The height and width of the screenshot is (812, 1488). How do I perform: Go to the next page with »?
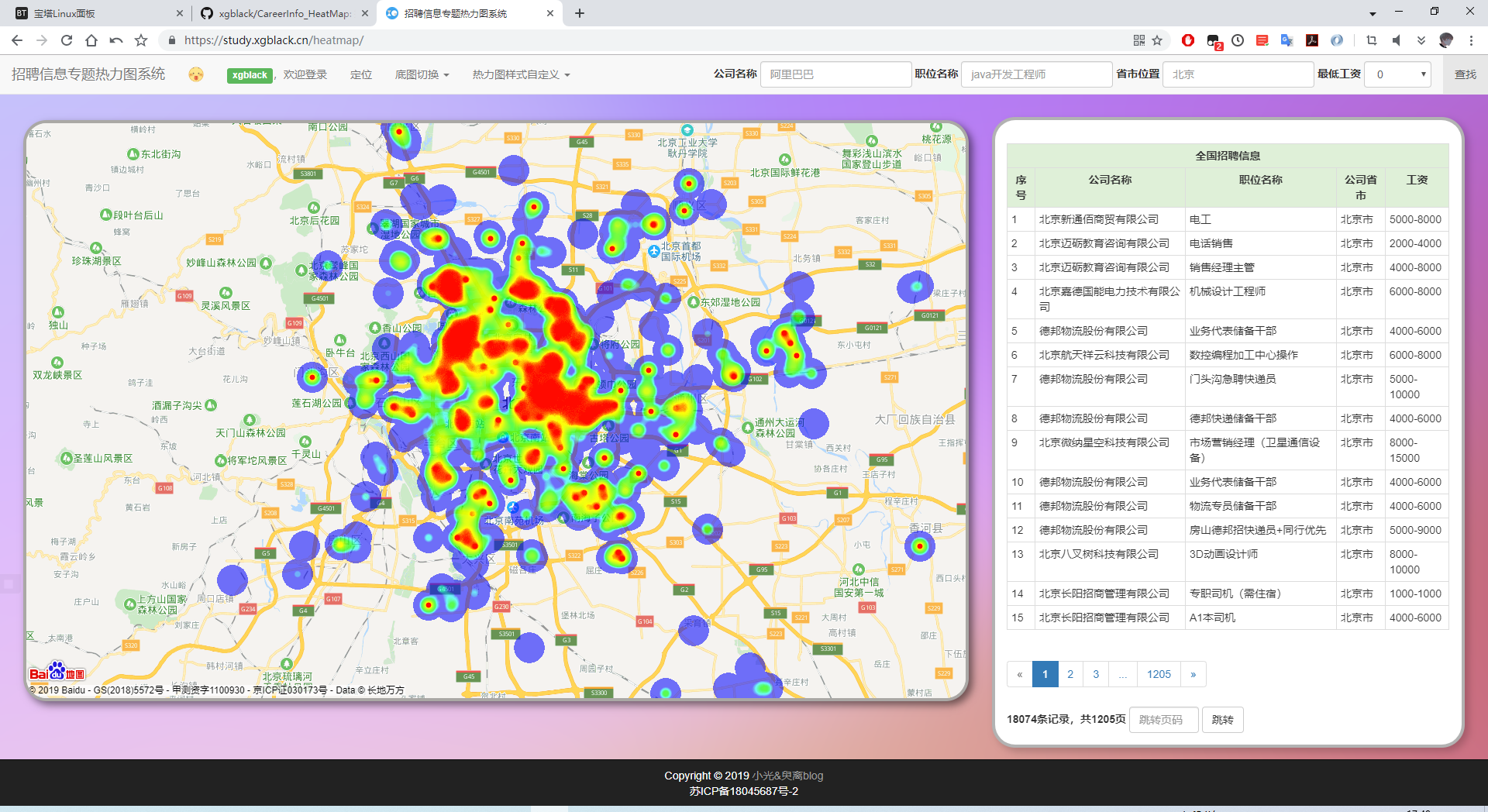[1193, 674]
